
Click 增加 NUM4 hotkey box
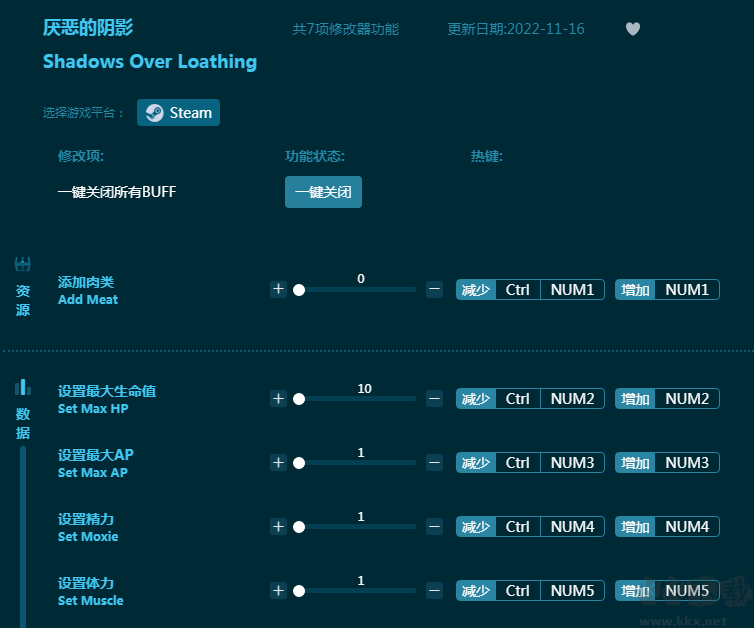point(667,527)
